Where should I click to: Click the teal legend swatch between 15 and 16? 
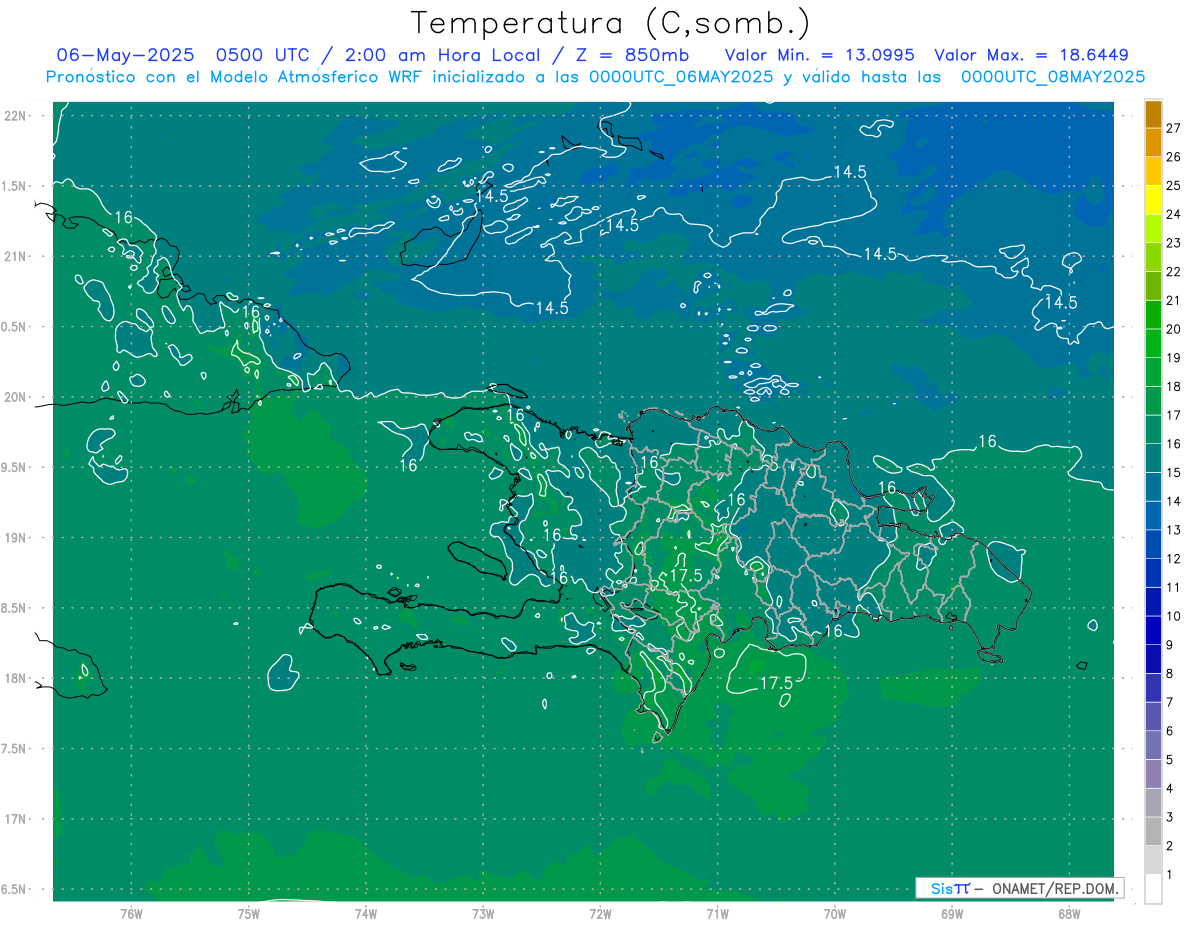click(x=1154, y=458)
